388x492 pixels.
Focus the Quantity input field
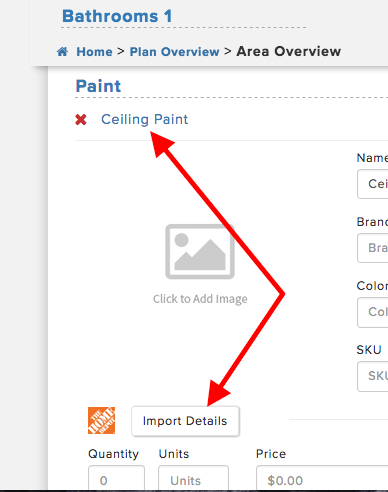click(116, 479)
